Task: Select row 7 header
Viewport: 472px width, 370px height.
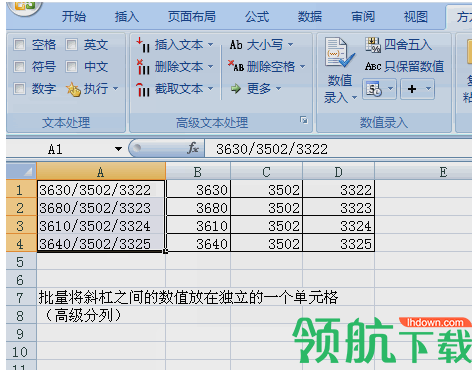Action: pos(21,298)
